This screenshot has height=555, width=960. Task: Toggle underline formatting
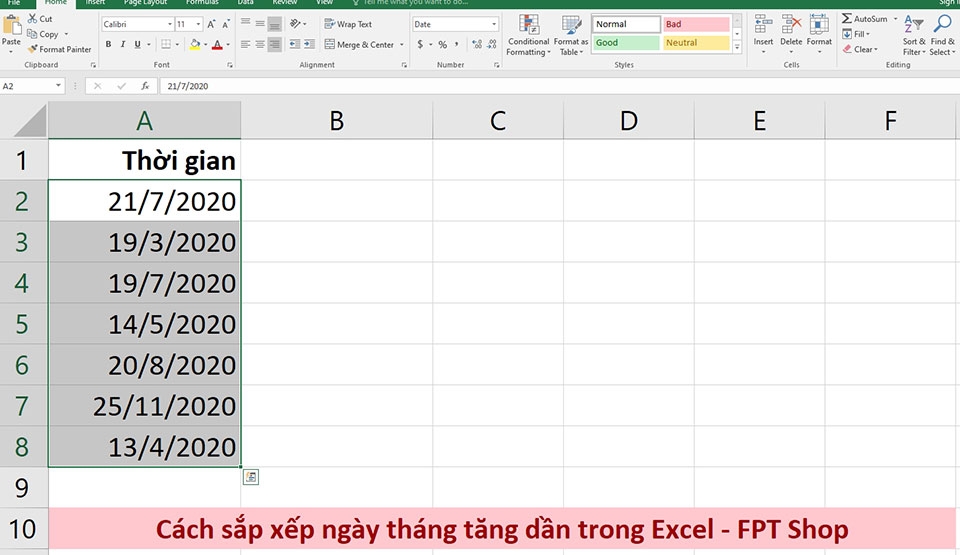tap(137, 44)
